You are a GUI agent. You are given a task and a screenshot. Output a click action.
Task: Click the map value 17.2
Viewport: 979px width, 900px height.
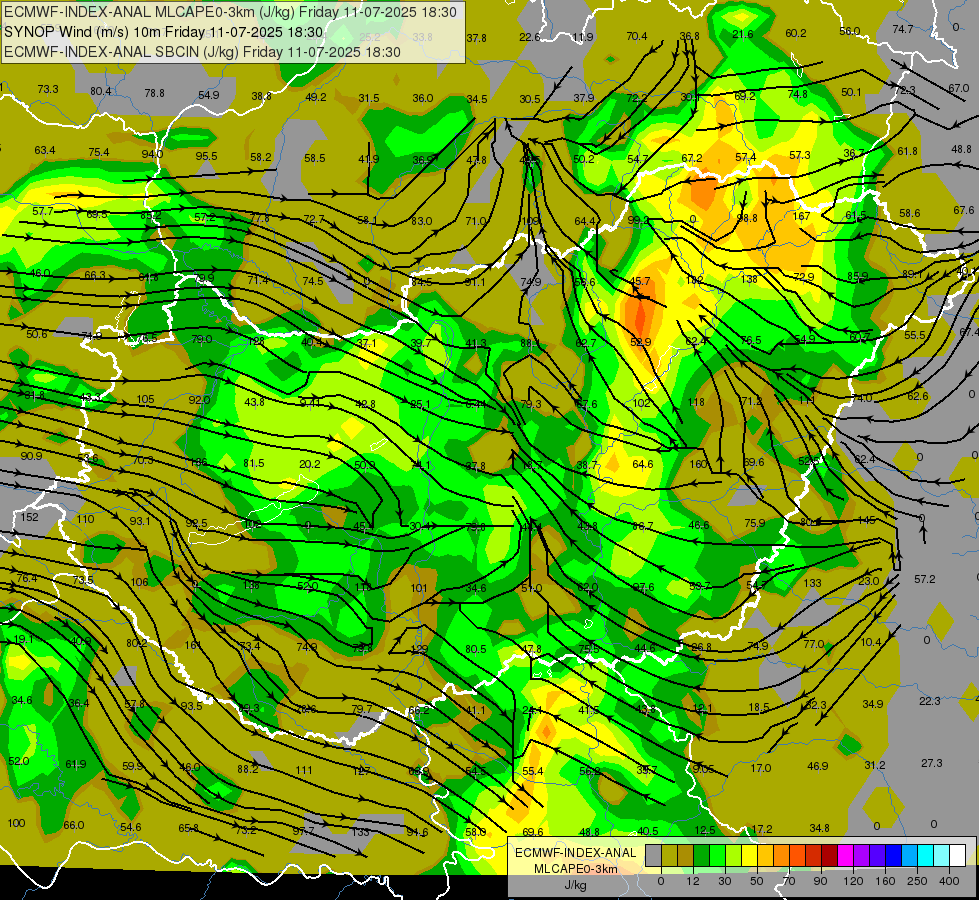coord(762,829)
